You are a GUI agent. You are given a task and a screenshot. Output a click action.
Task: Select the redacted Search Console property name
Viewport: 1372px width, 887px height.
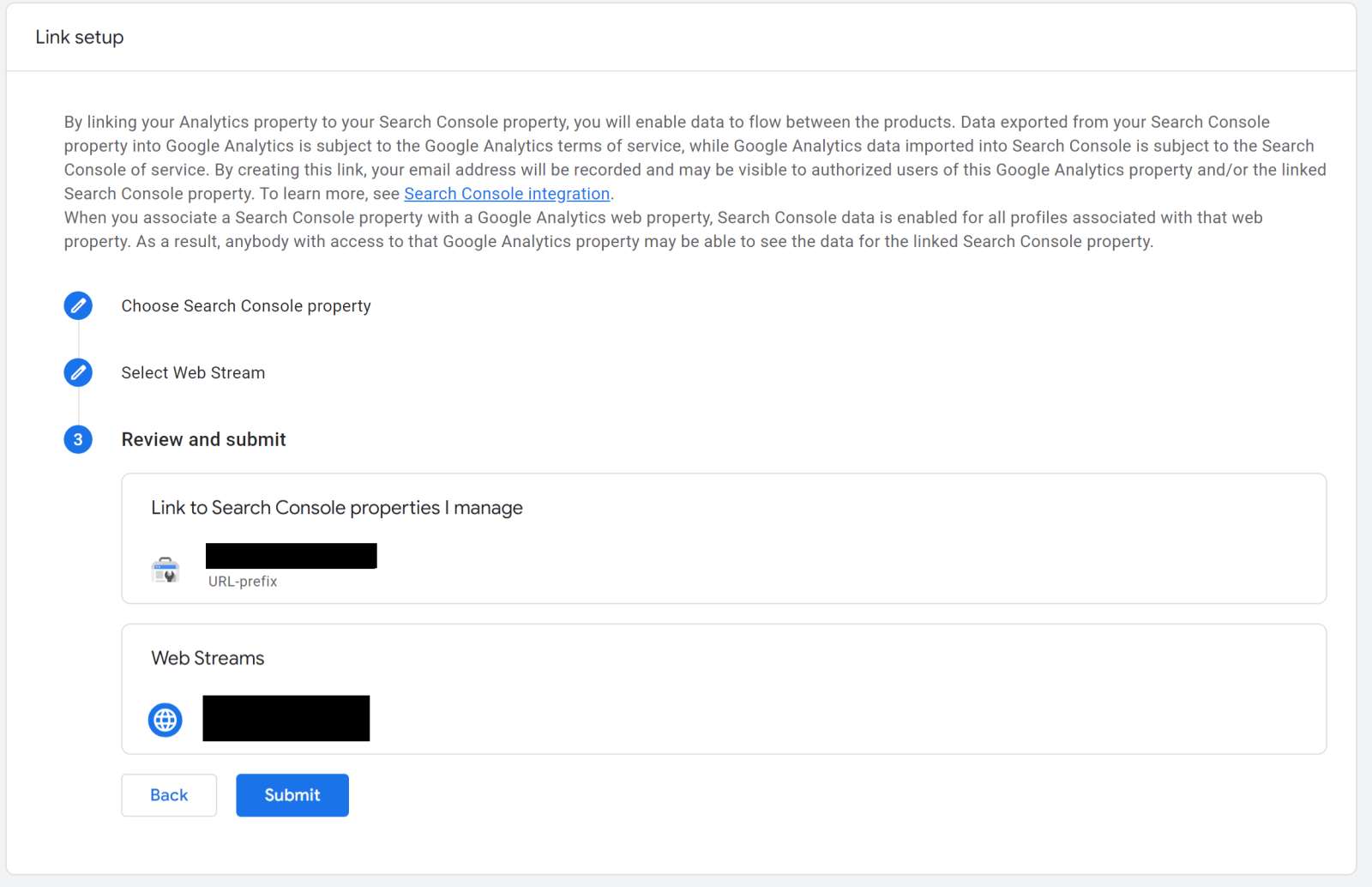pos(291,556)
